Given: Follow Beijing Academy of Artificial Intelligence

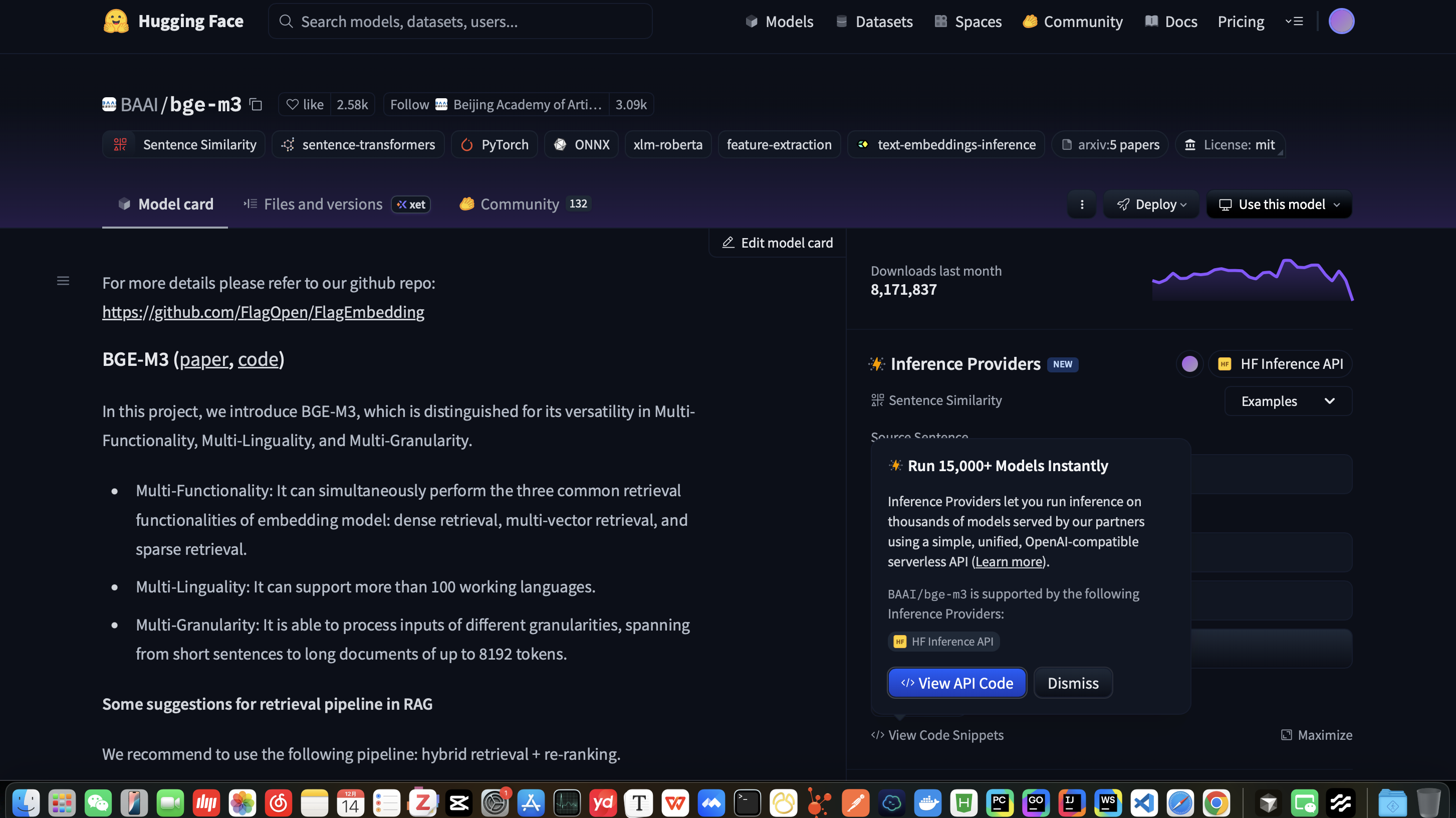Looking at the screenshot, I should [x=410, y=105].
